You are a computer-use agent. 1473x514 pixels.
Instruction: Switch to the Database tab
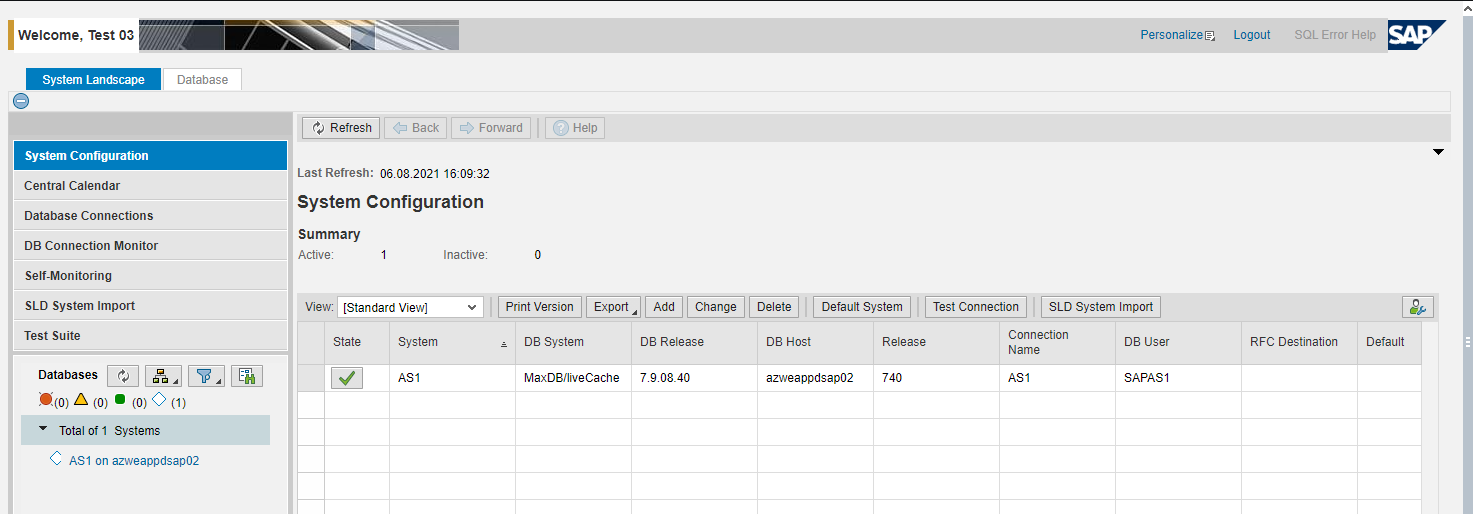pyautogui.click(x=202, y=80)
